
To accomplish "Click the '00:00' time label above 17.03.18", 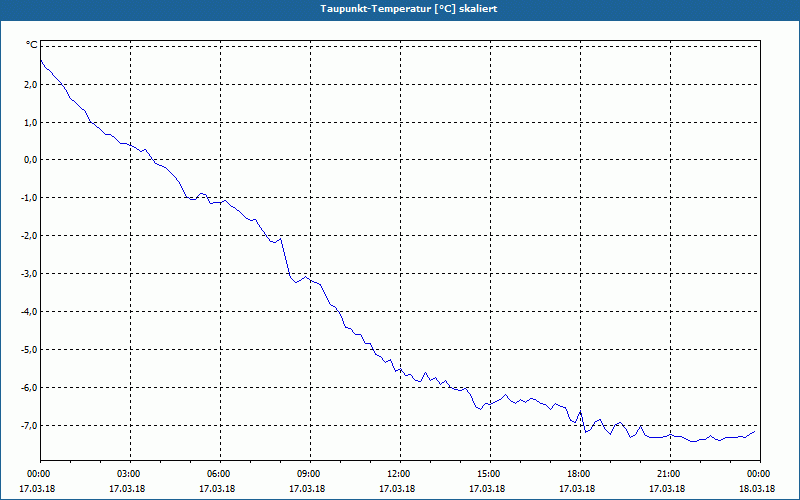I will (38, 474).
